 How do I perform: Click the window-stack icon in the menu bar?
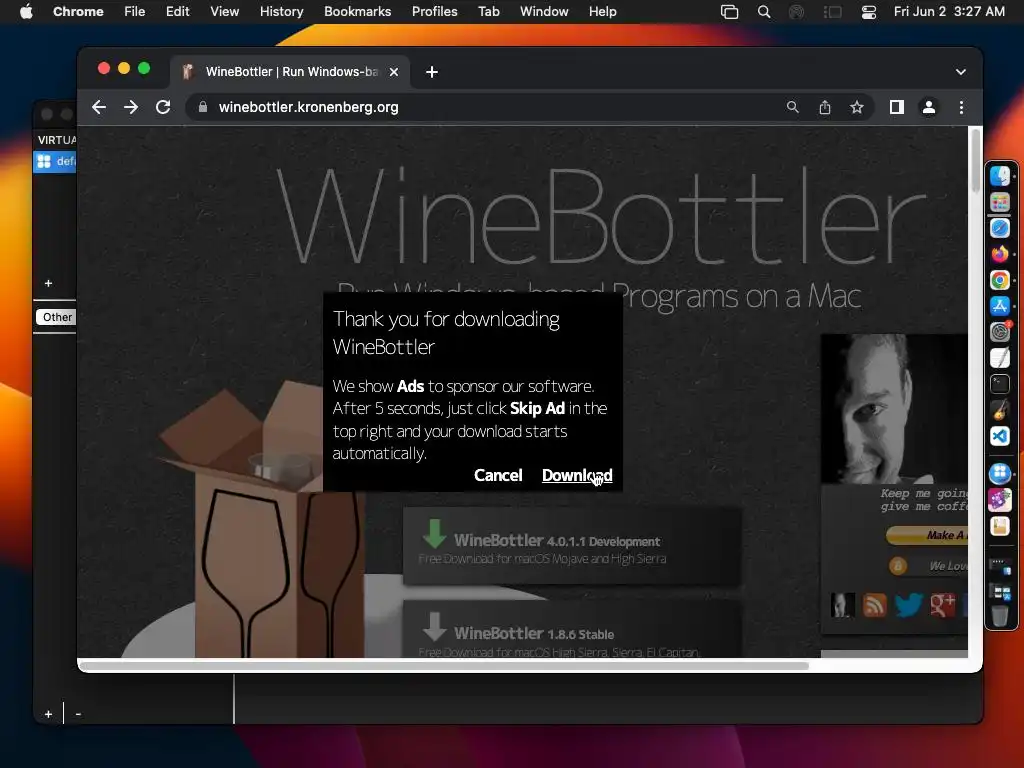pyautogui.click(x=729, y=12)
